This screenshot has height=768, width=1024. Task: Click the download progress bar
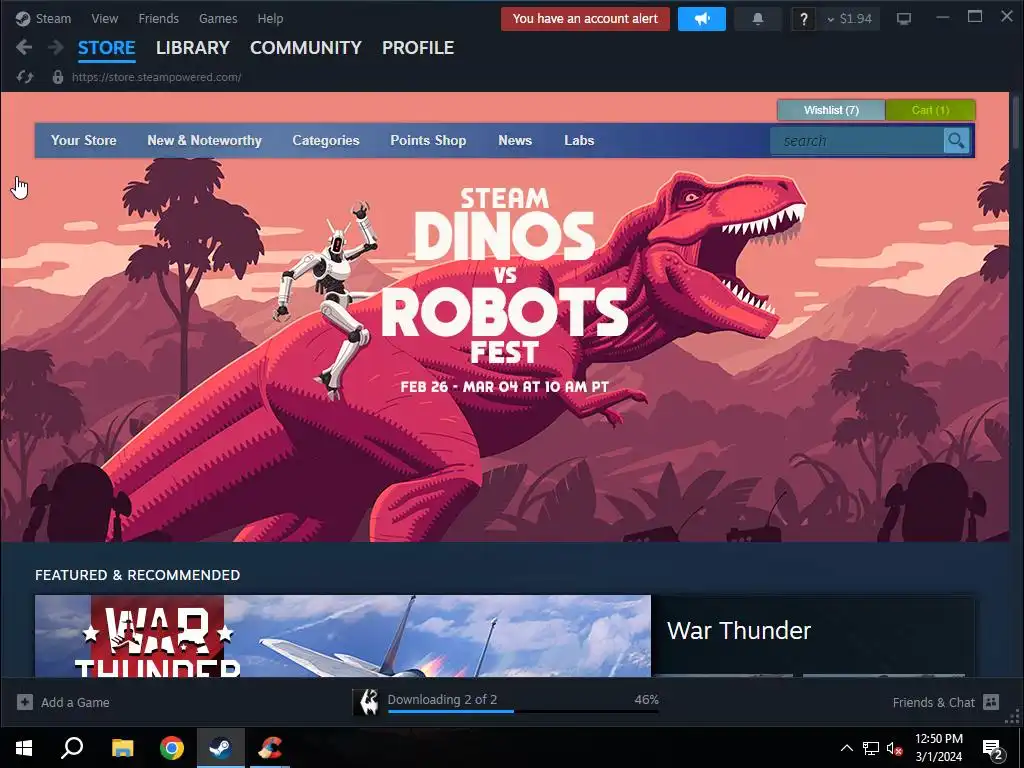[x=522, y=711]
